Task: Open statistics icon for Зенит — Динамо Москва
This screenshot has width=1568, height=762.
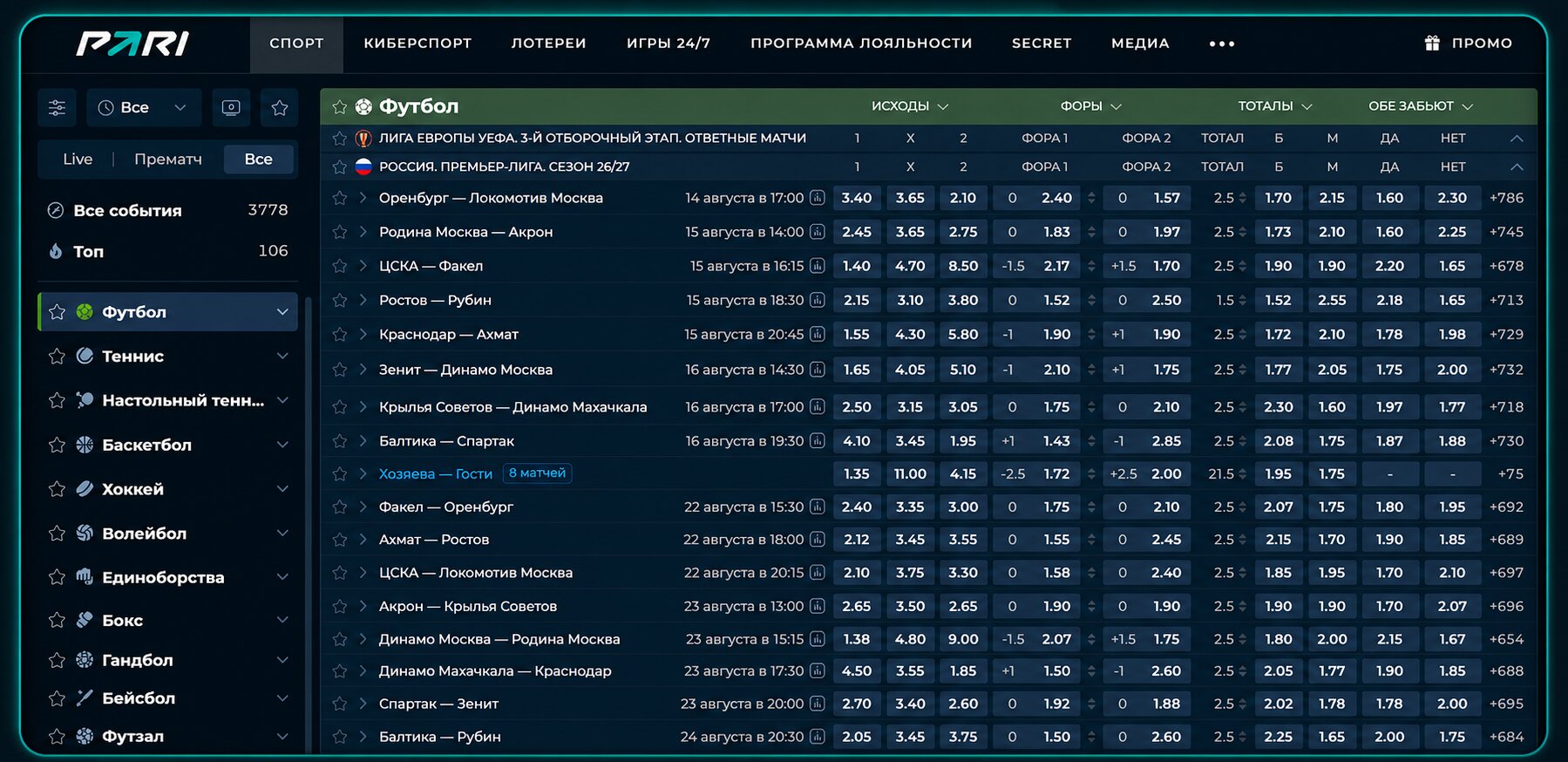Action: (818, 370)
